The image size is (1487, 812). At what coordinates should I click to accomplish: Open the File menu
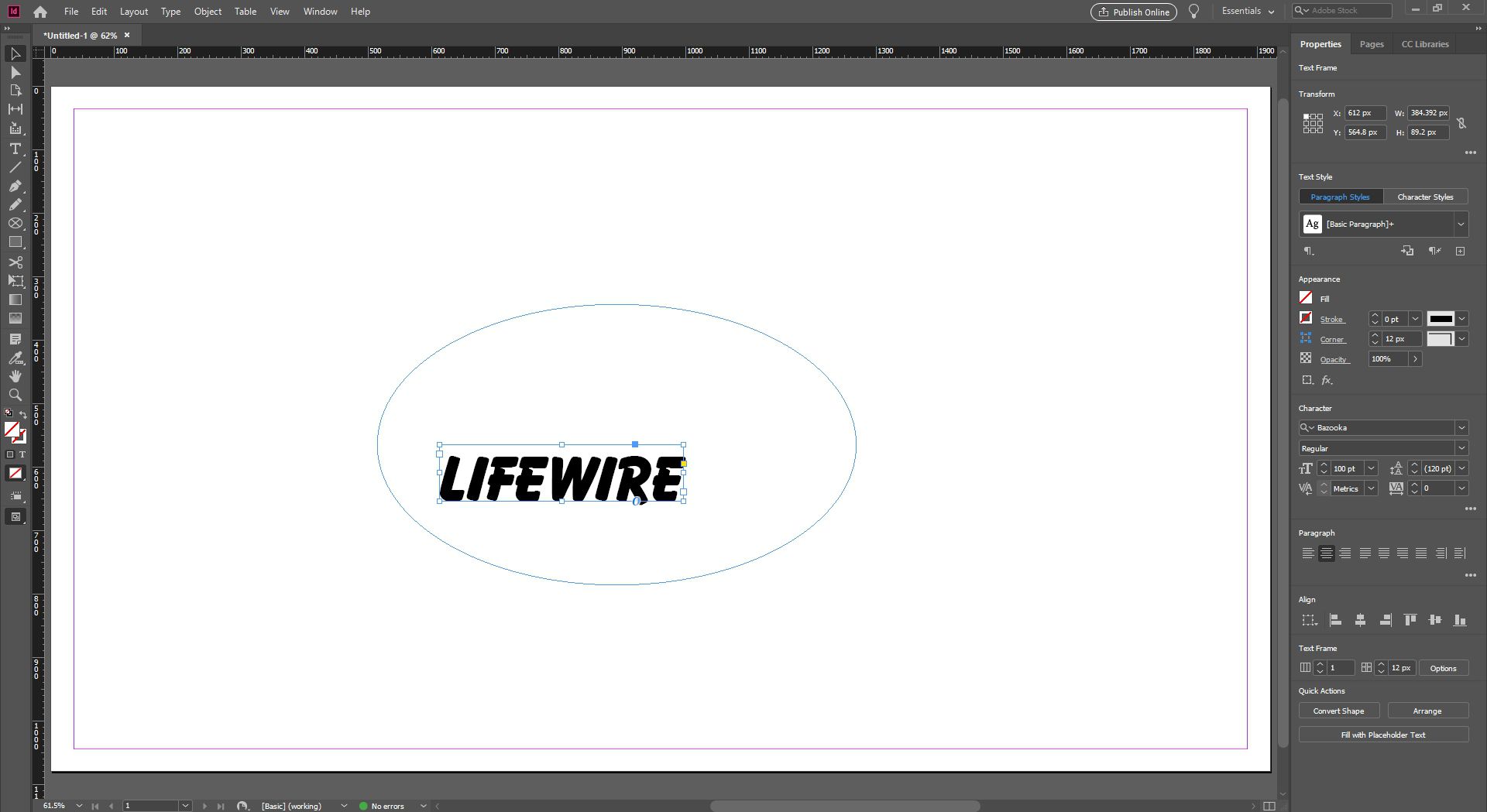coord(71,12)
